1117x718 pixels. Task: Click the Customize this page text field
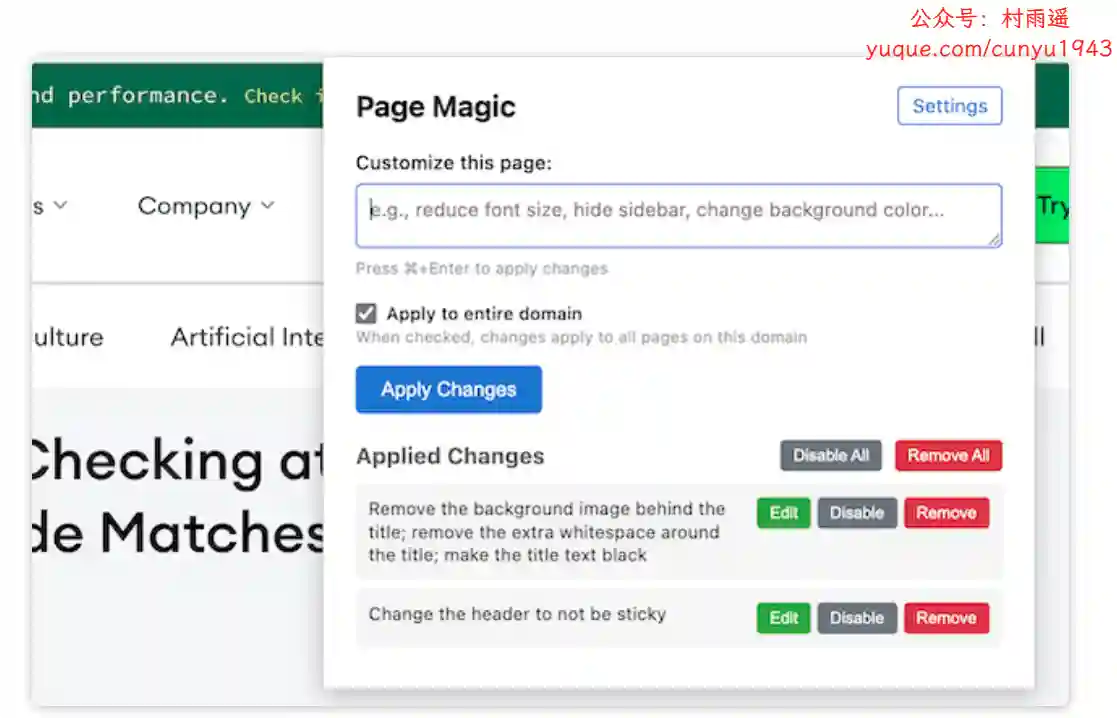(x=678, y=214)
